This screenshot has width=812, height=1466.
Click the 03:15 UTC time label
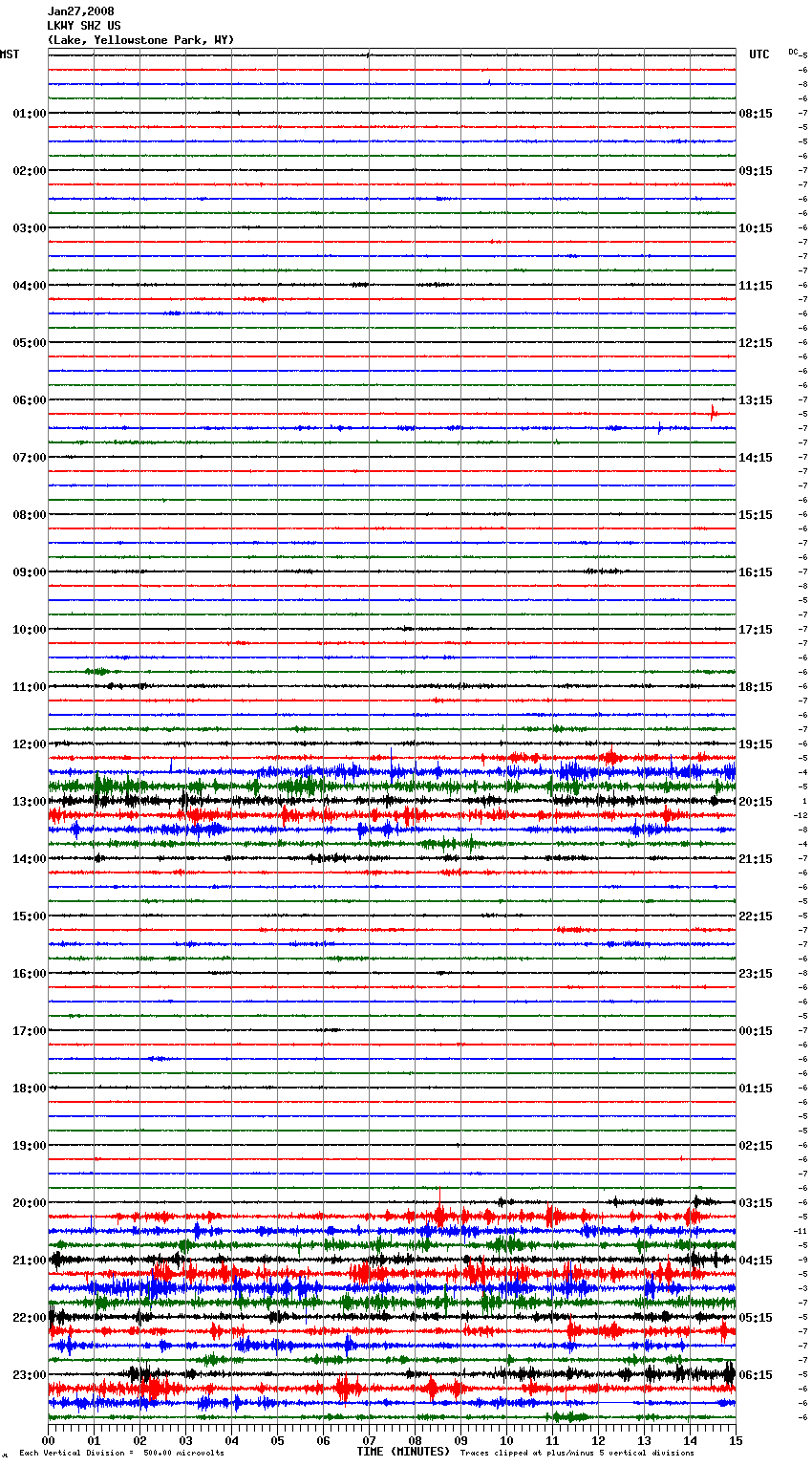pos(756,1203)
